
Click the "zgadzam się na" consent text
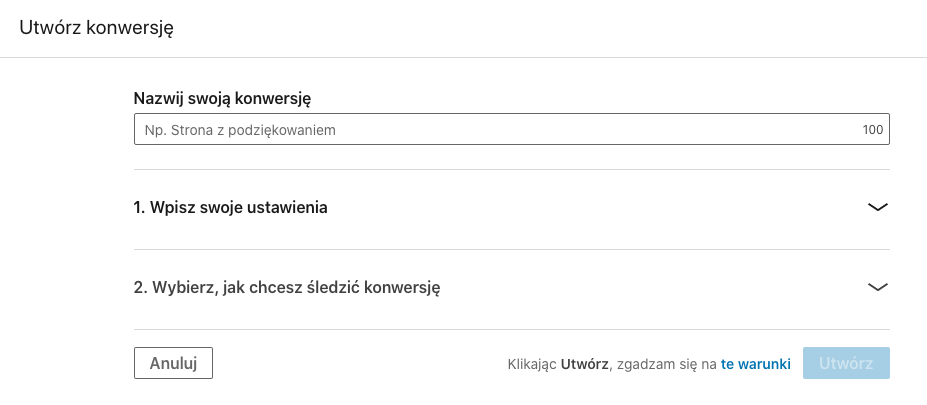[668, 364]
